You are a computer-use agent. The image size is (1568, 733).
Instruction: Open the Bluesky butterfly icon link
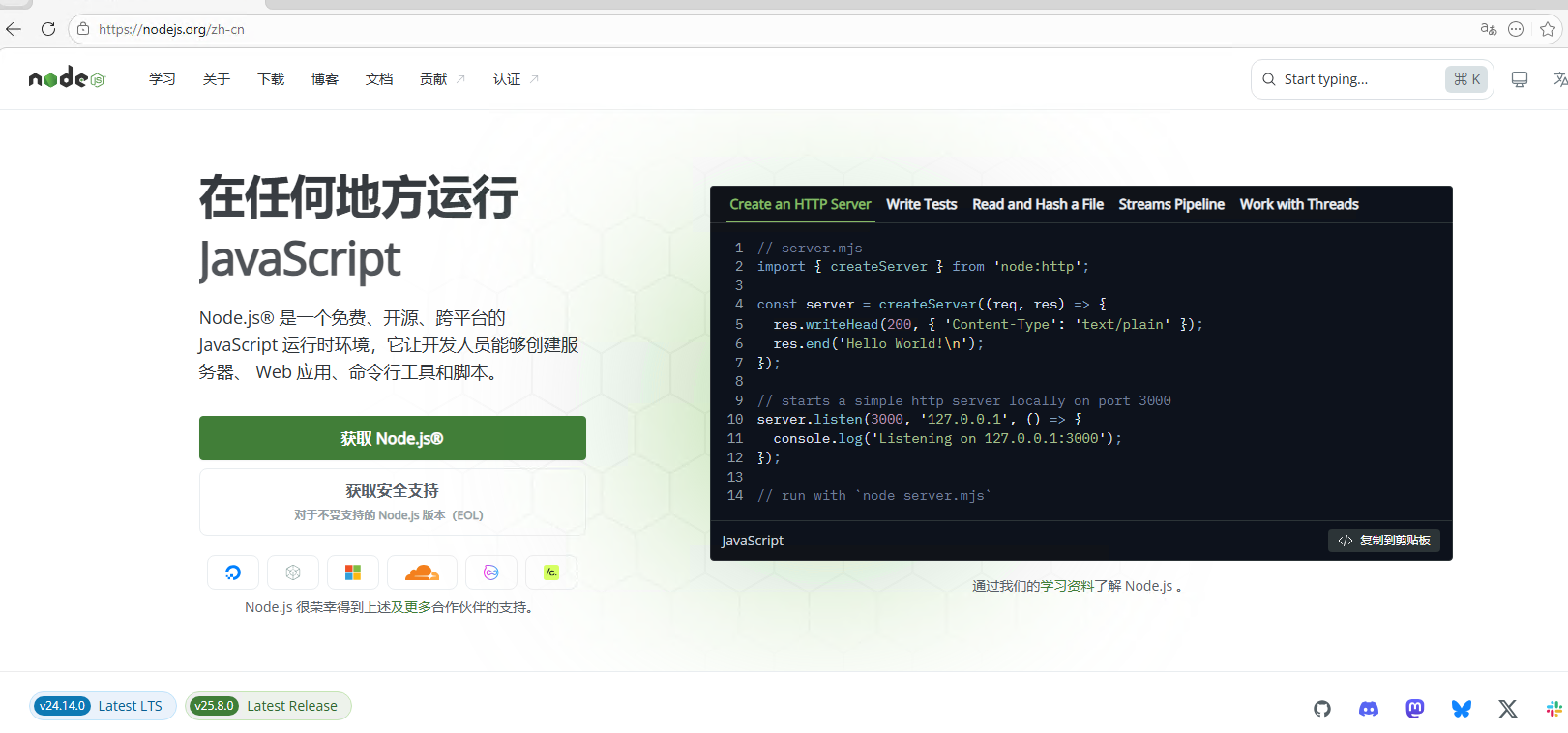(1462, 709)
